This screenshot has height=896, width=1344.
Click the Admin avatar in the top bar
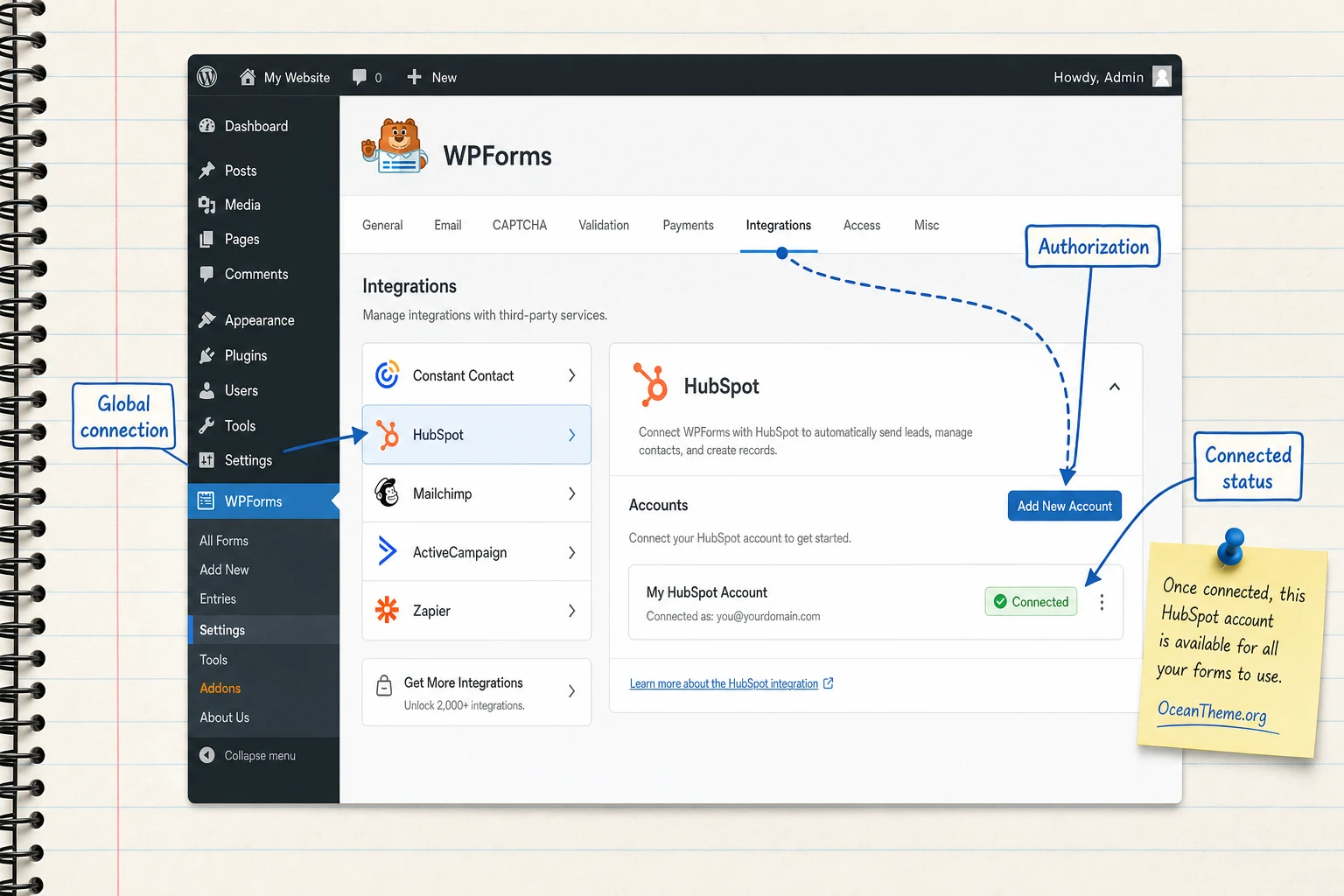[x=1162, y=77]
